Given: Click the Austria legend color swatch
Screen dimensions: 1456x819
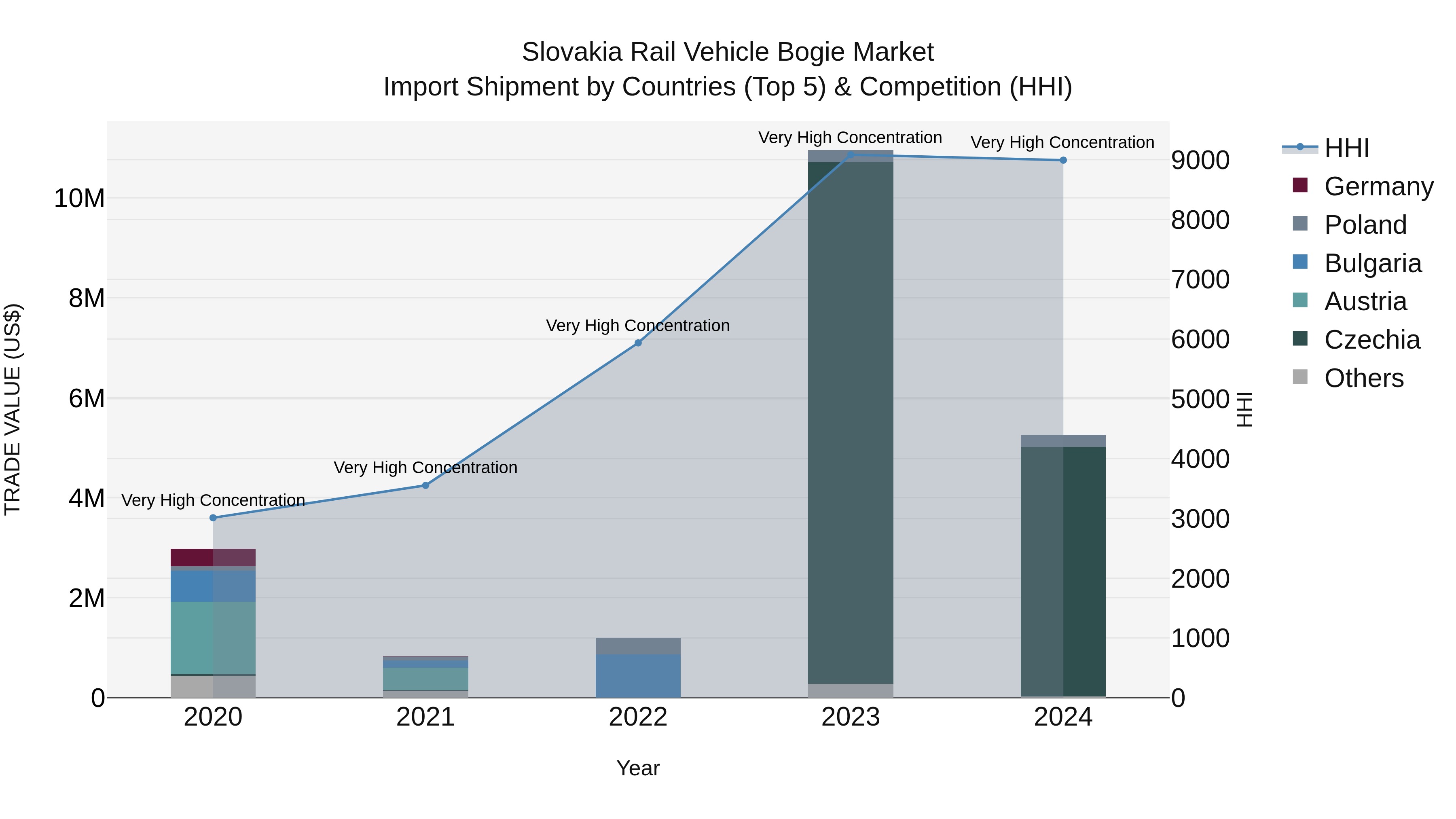Looking at the screenshot, I should [x=1300, y=300].
